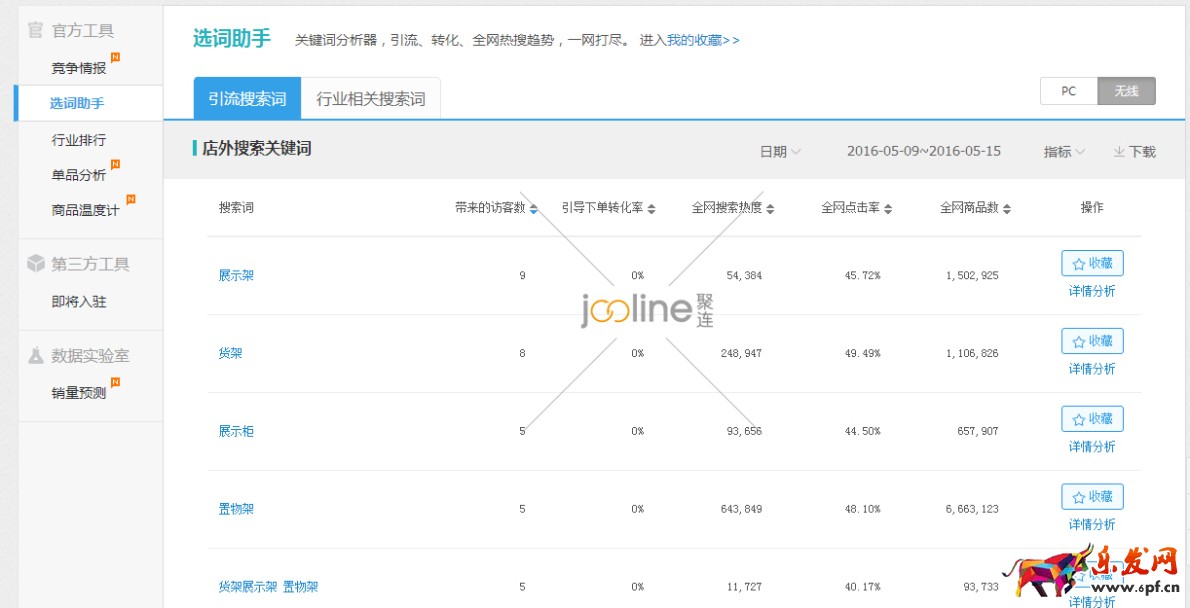1190x608 pixels.
Task: Favorite the 货架 keyword with 收藏 star
Action: (1092, 341)
